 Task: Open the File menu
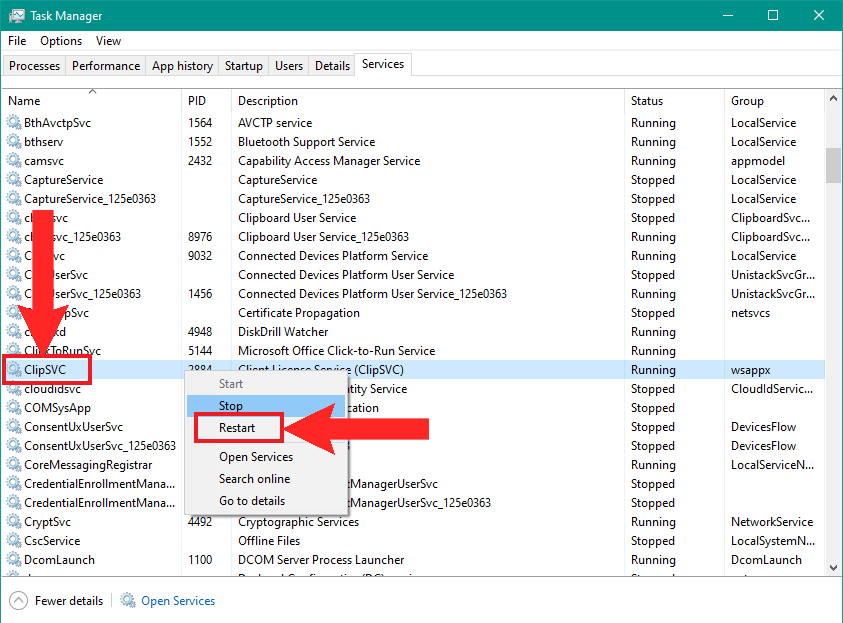tap(17, 41)
